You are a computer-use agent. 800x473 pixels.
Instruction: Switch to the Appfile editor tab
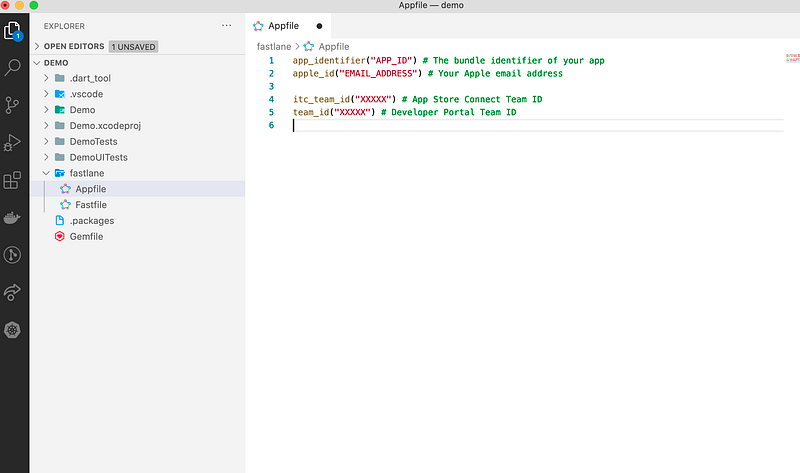[288, 26]
